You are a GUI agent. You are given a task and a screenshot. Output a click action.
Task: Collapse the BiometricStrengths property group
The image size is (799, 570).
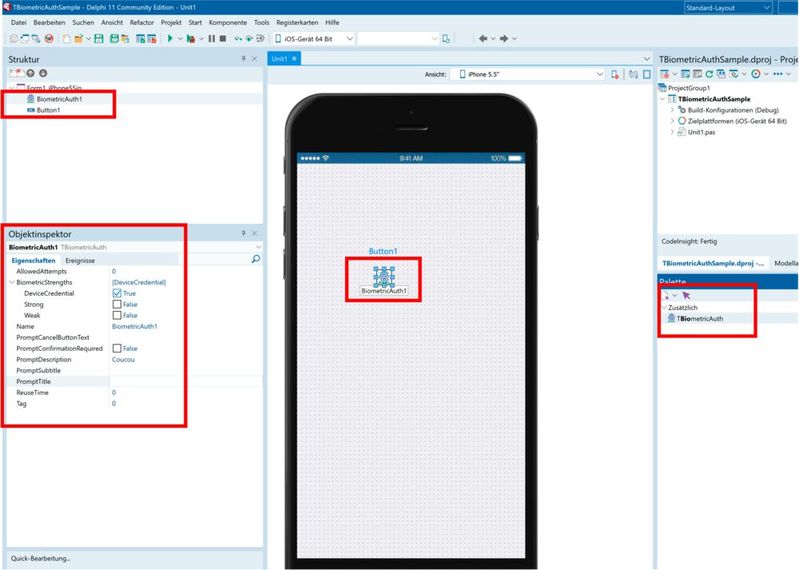pos(12,282)
